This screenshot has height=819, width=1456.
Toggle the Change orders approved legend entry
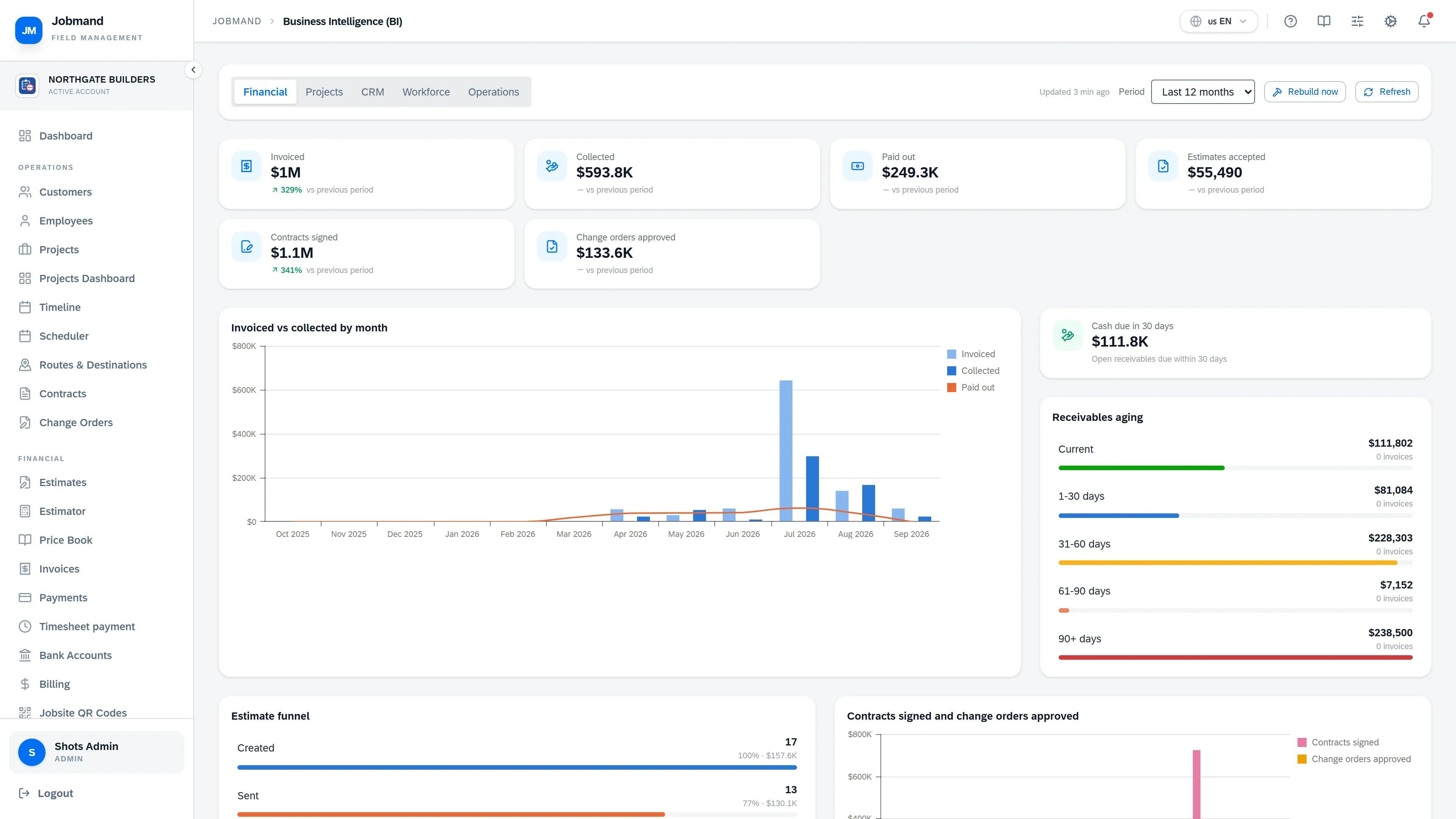tap(1354, 759)
